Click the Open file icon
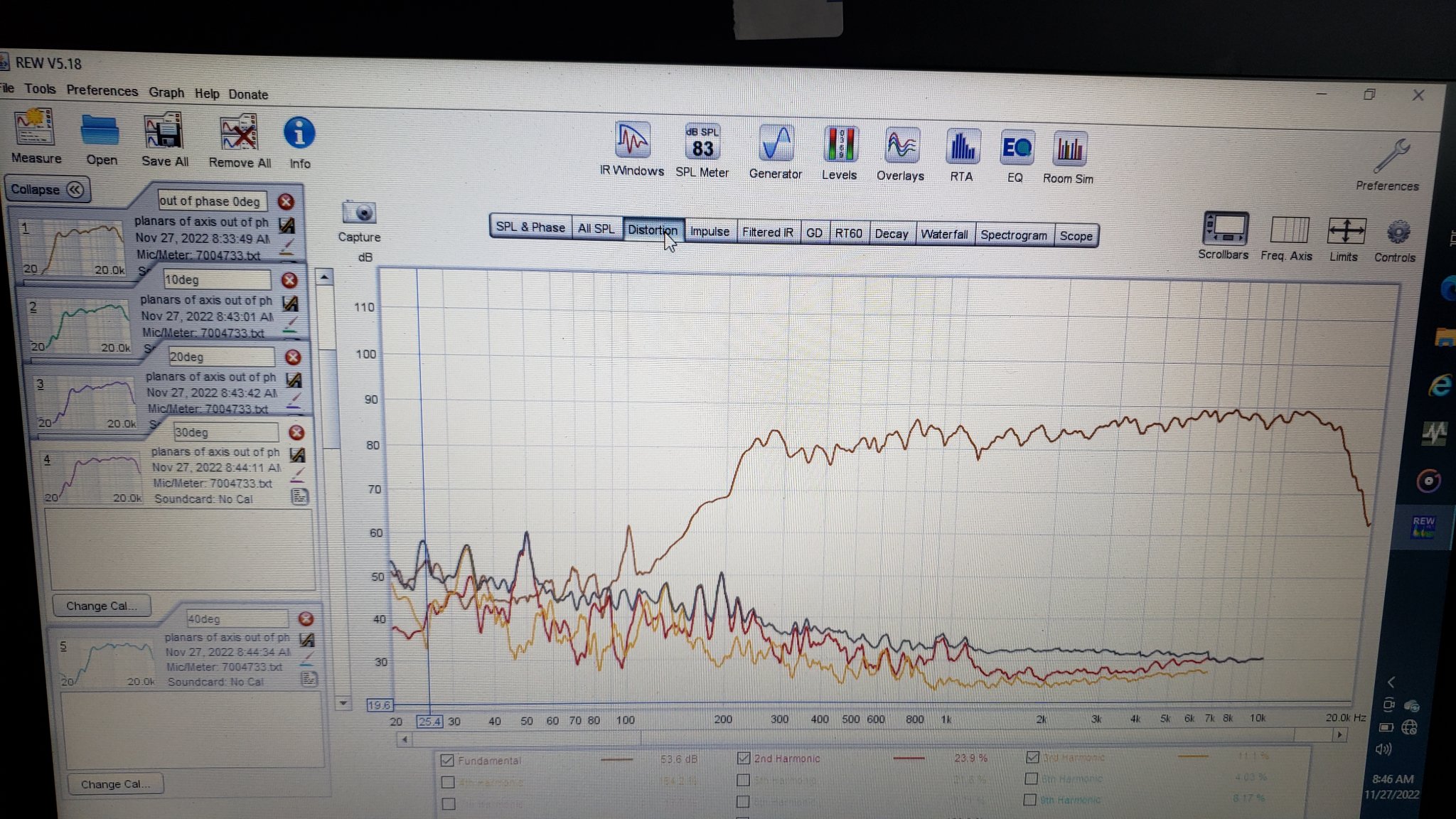Viewport: 1456px width, 819px height. (x=100, y=139)
